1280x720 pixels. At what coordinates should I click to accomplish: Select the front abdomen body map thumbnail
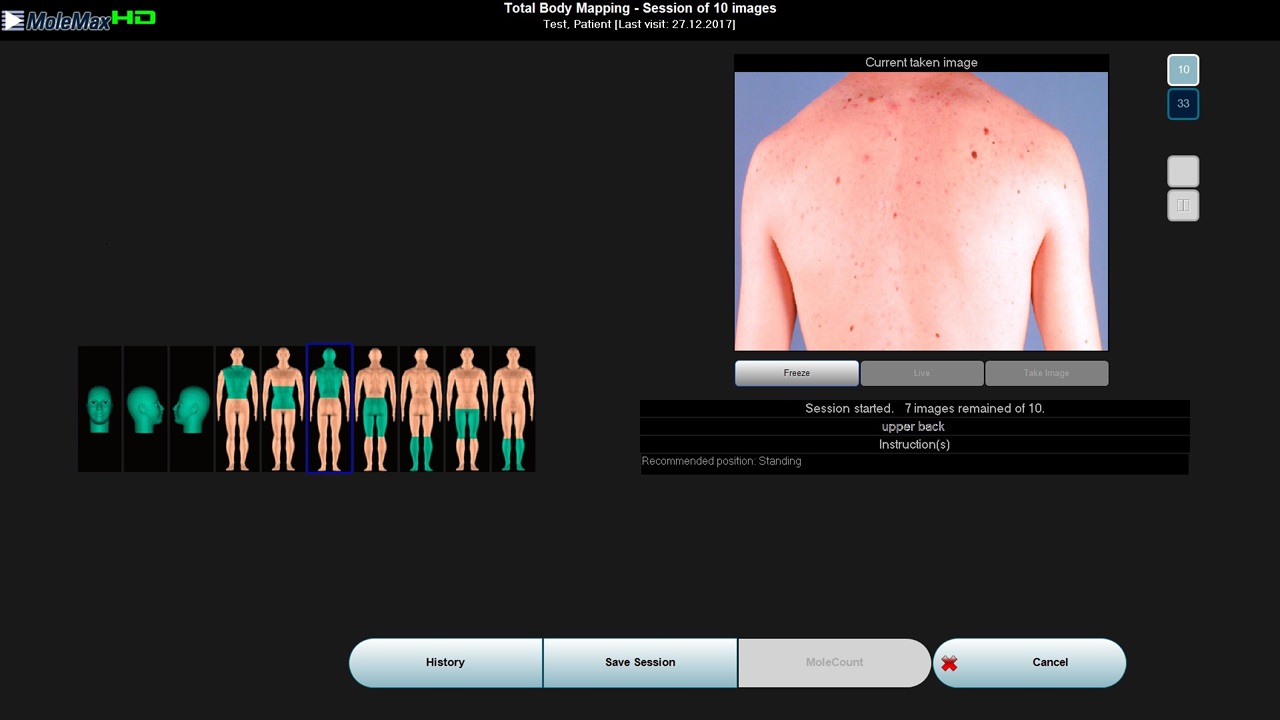tap(284, 409)
